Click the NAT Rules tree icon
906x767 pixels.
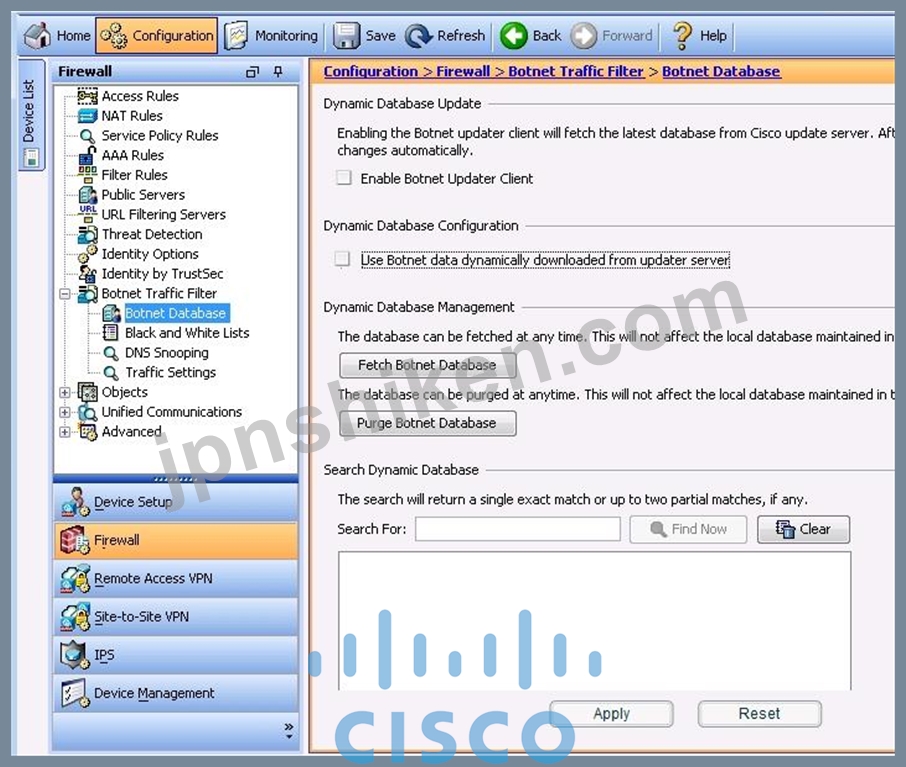88,116
